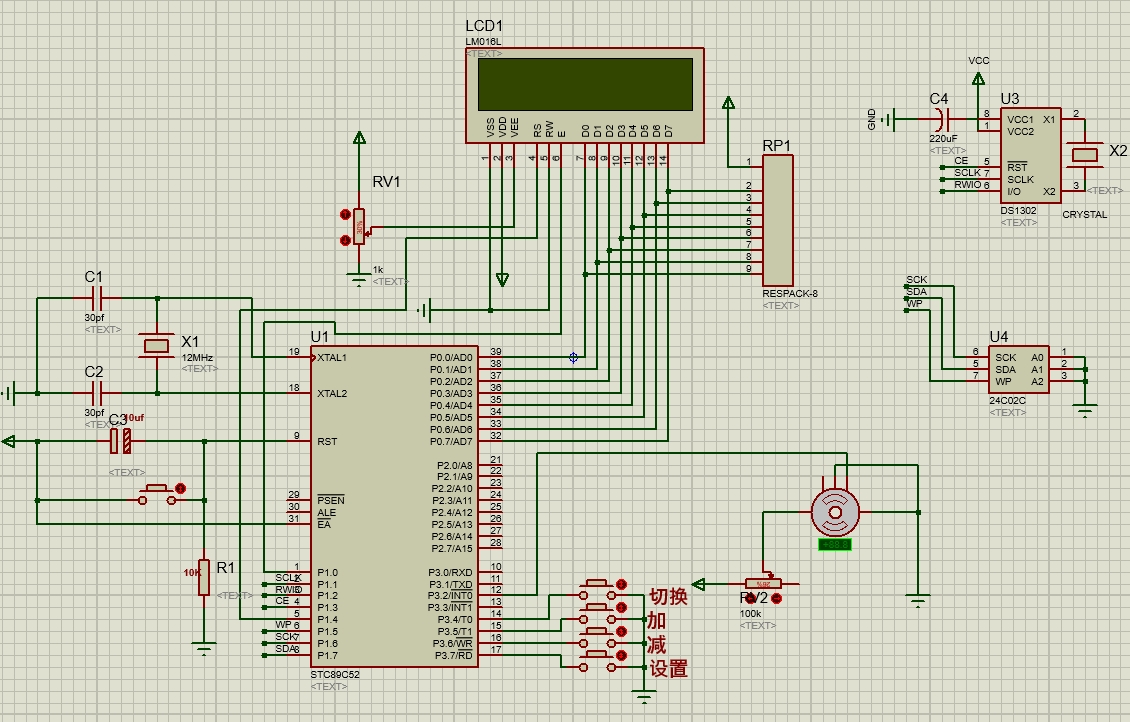This screenshot has height=722, width=1130.
Task: Click the LCD1 reference label
Action: tap(484, 27)
